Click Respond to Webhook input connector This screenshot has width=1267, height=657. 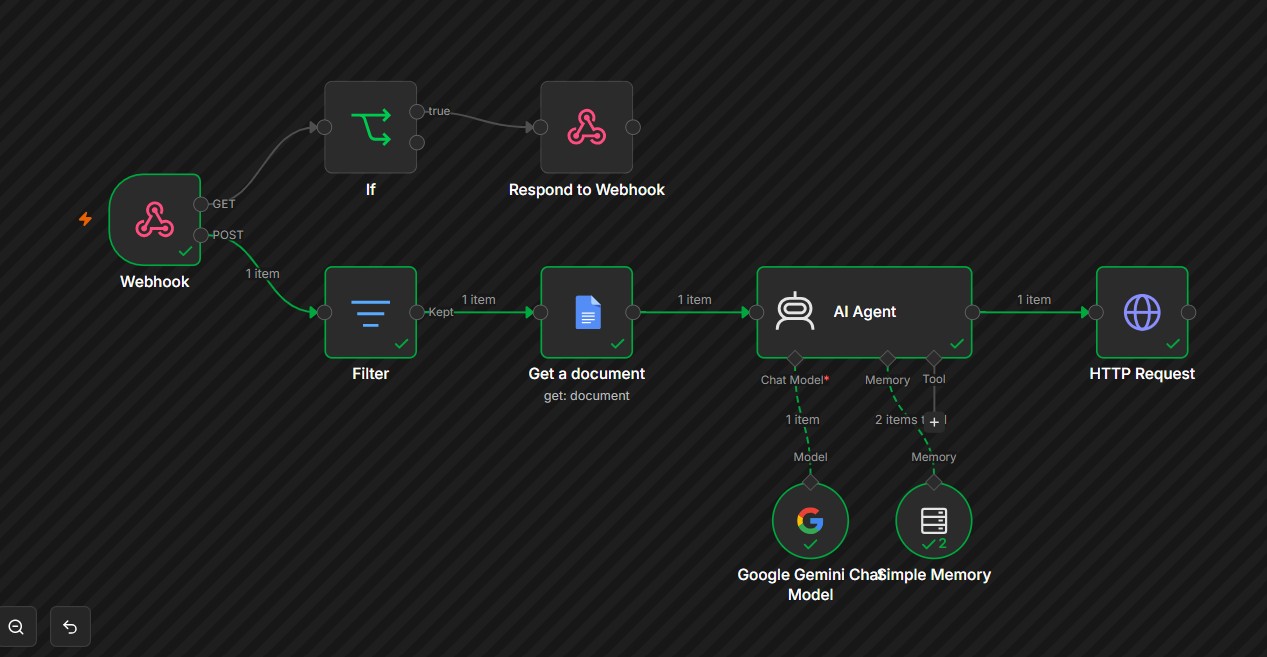coord(541,127)
